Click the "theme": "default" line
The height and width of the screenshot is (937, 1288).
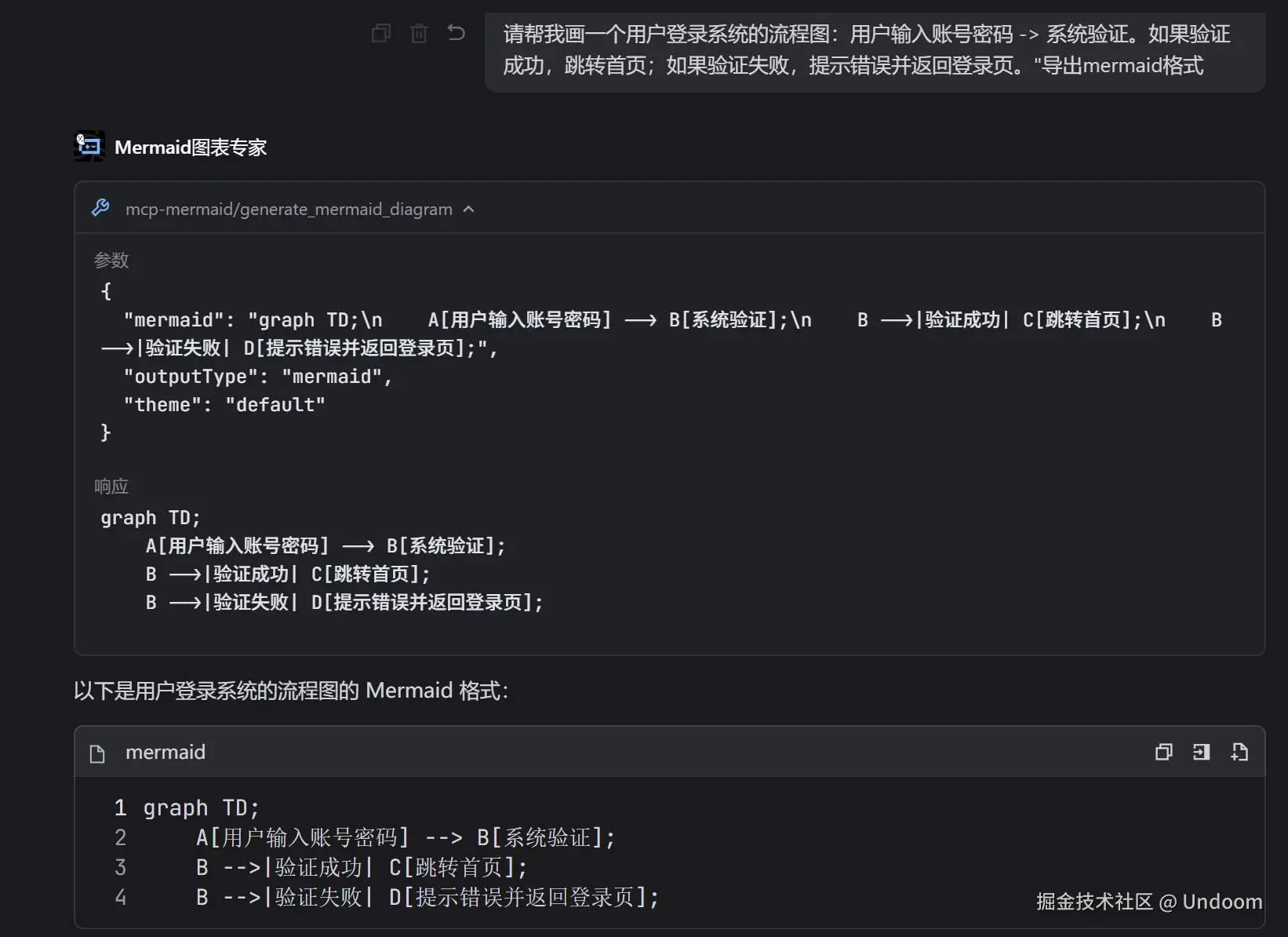tap(224, 405)
